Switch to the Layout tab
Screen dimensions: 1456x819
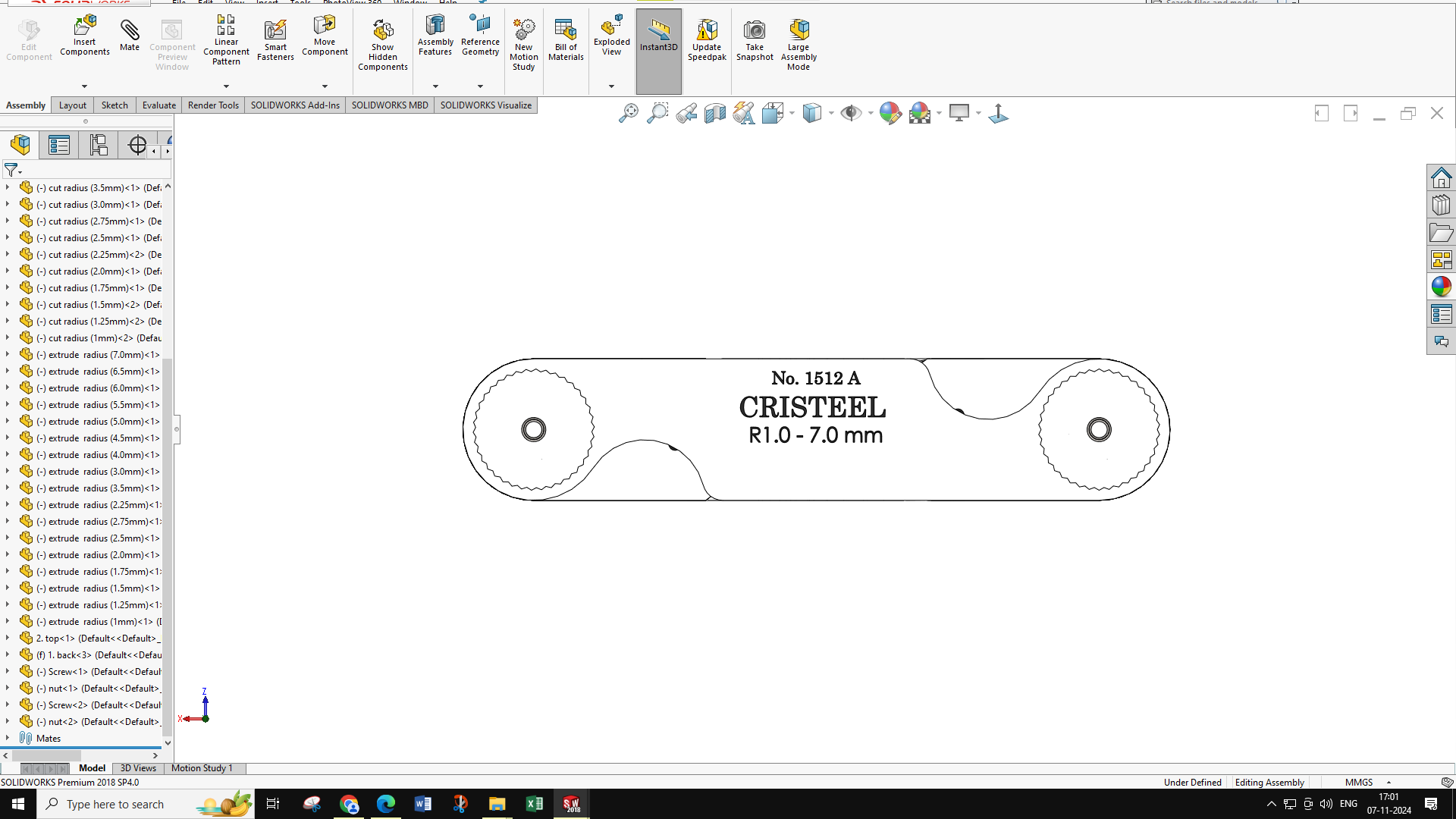[x=73, y=105]
